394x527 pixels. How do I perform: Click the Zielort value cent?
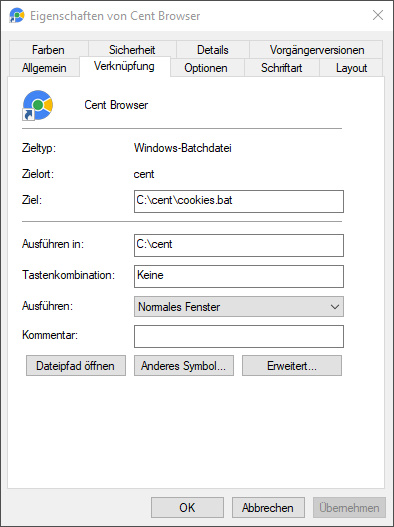144,174
